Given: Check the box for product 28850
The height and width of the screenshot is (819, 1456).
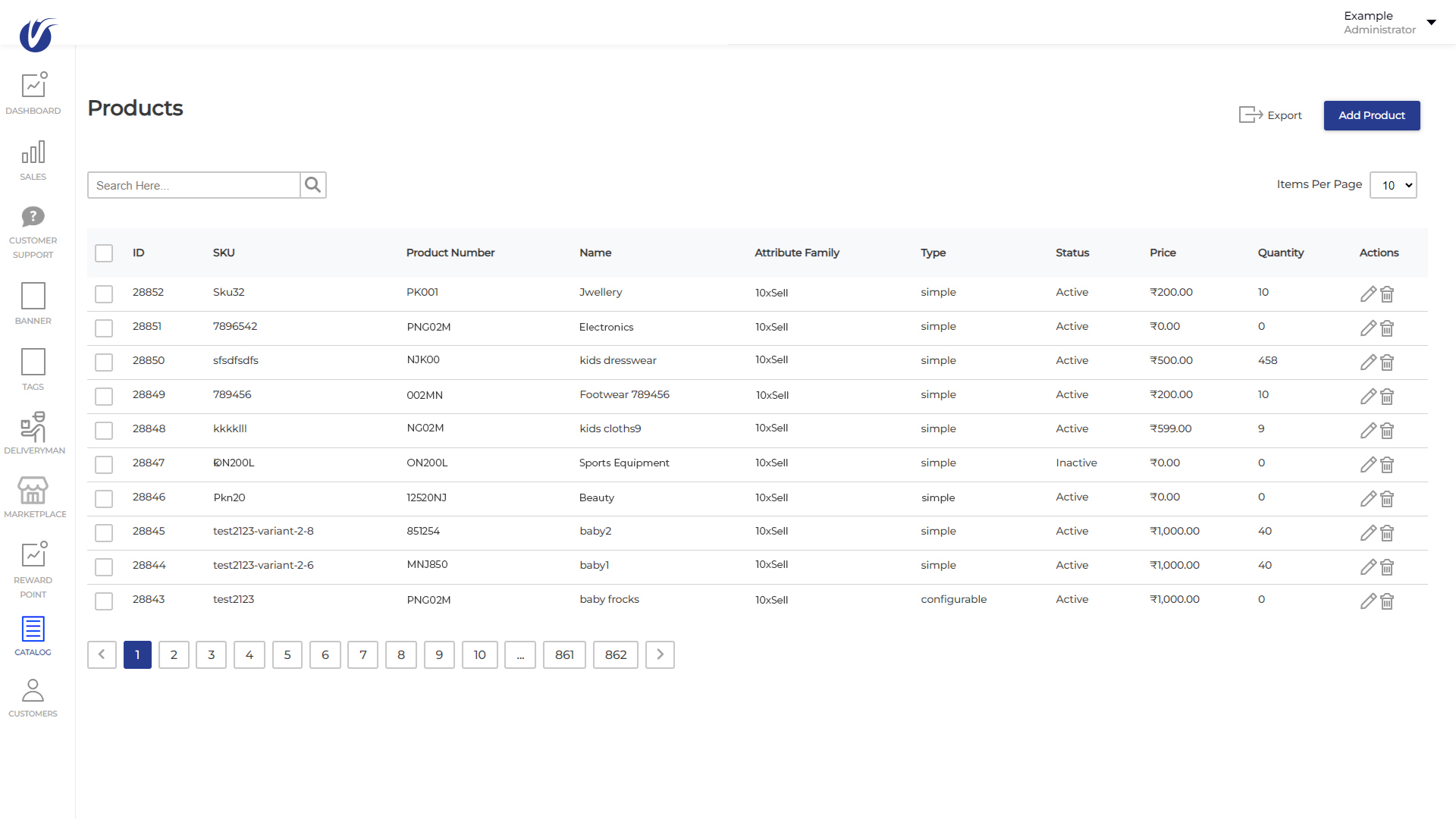Looking at the screenshot, I should (104, 362).
